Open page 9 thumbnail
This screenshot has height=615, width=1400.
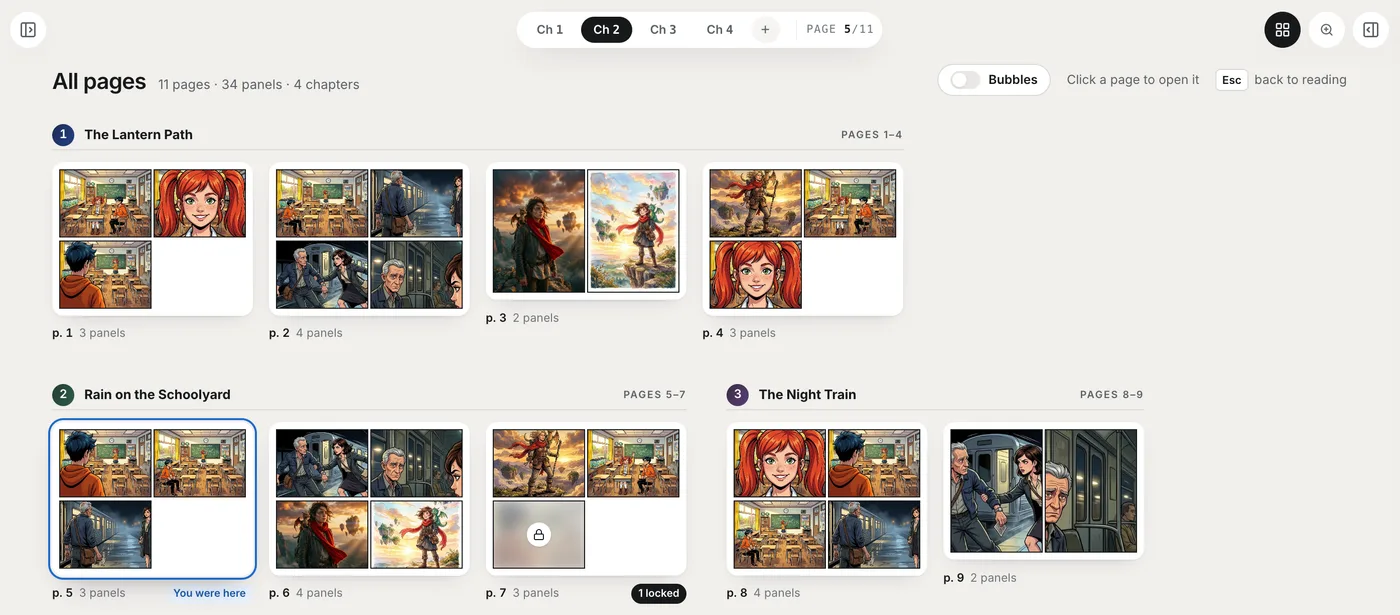[x=1044, y=491]
